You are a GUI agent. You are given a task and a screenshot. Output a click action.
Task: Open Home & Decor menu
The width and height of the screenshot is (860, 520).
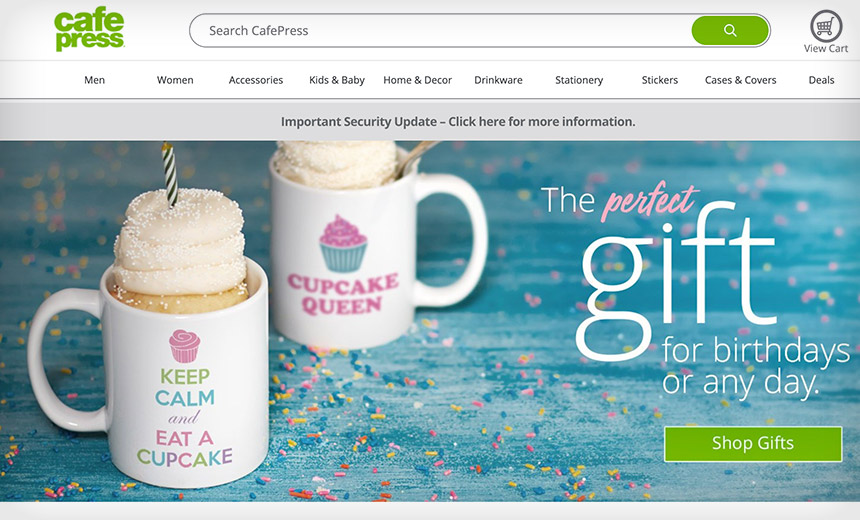417,80
